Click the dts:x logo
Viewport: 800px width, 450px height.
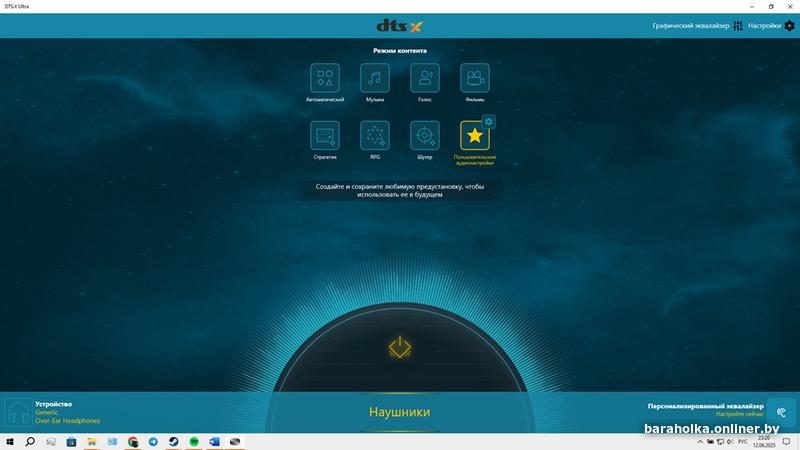click(399, 26)
